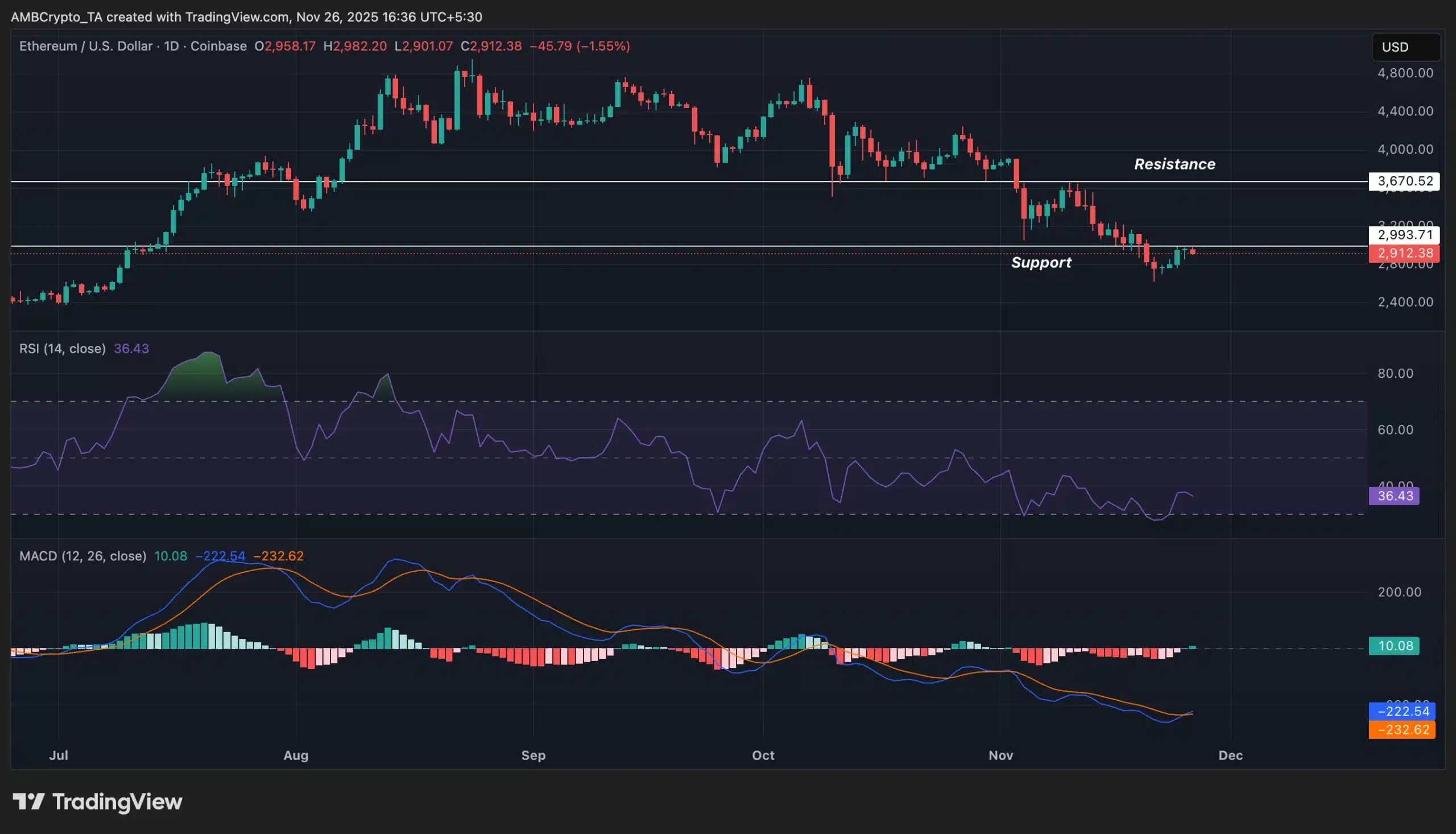Click the purple RSI value badge 36.43

1395,496
